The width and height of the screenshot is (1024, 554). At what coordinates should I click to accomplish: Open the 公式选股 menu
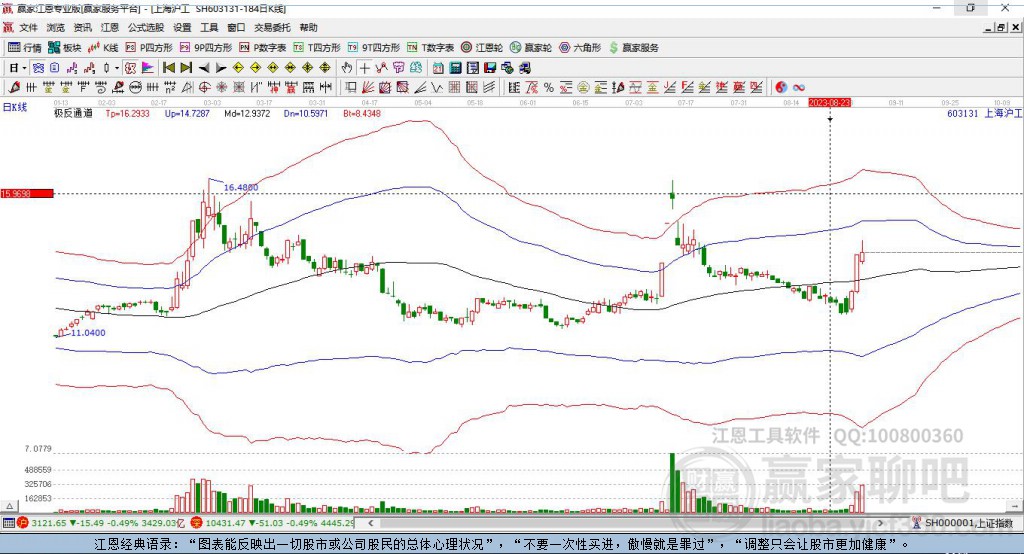coord(146,27)
